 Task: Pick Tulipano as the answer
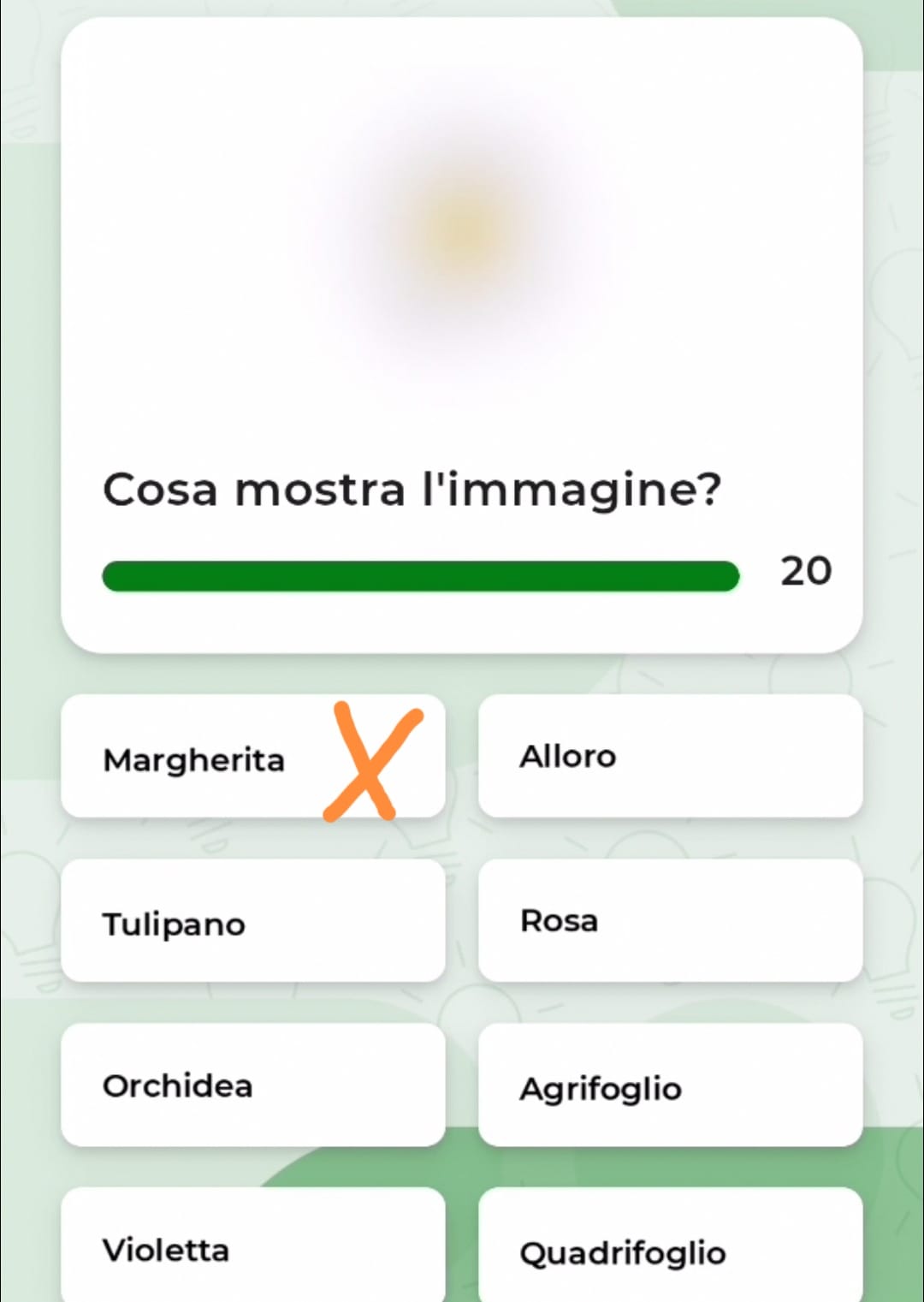tap(175, 924)
